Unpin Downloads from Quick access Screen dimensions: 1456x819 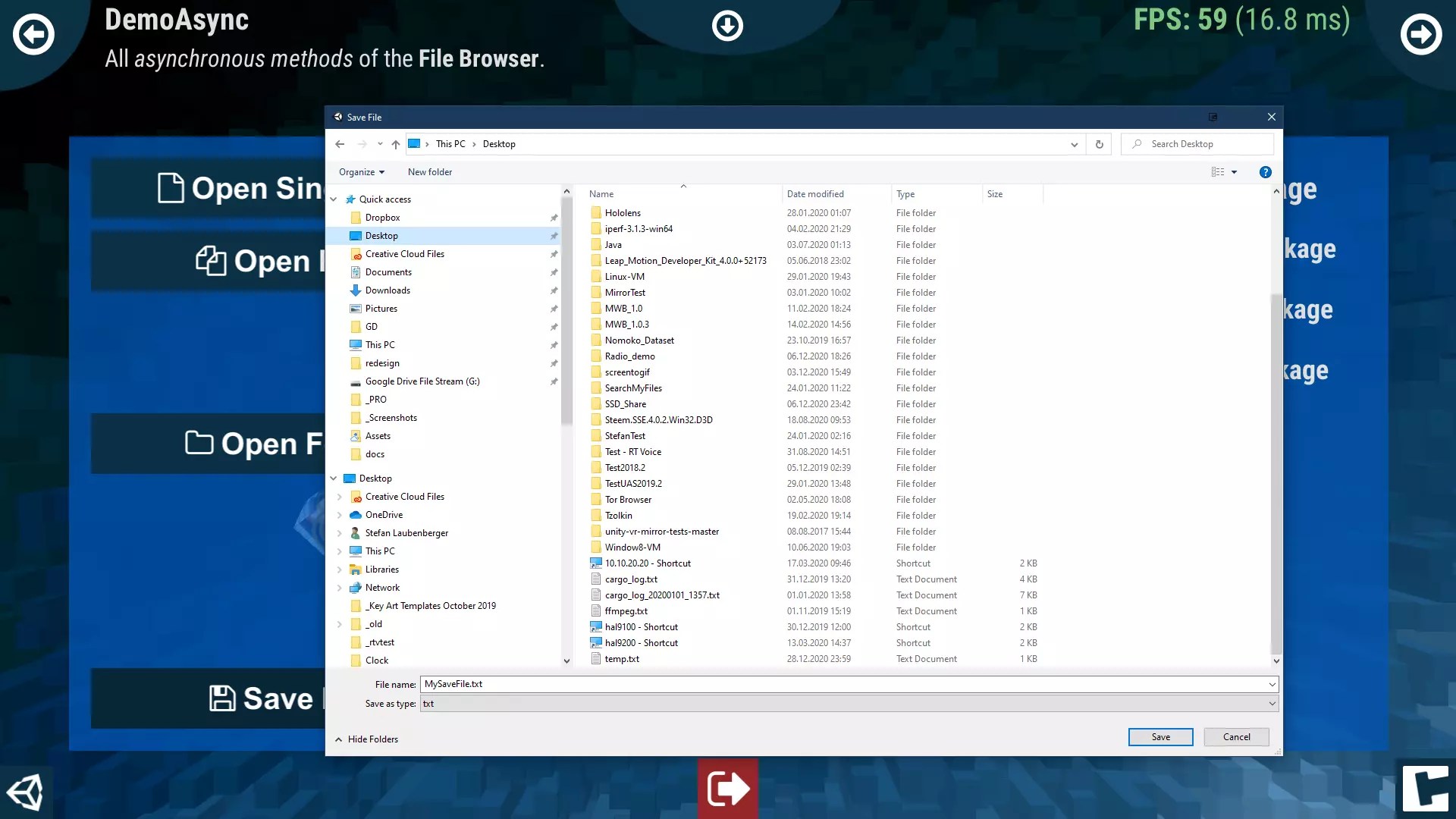point(554,290)
